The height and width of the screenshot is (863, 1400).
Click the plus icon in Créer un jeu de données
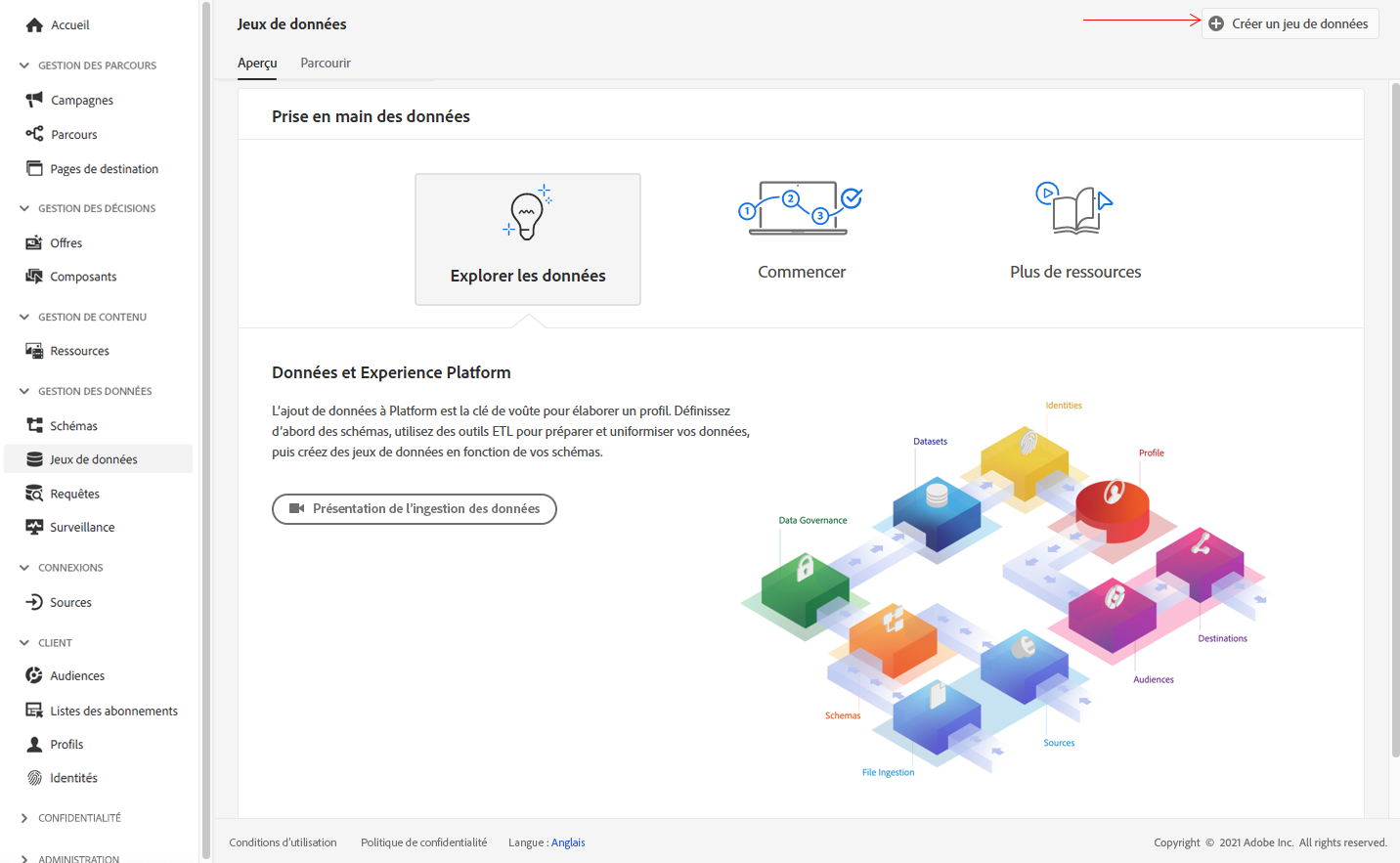(x=1216, y=23)
